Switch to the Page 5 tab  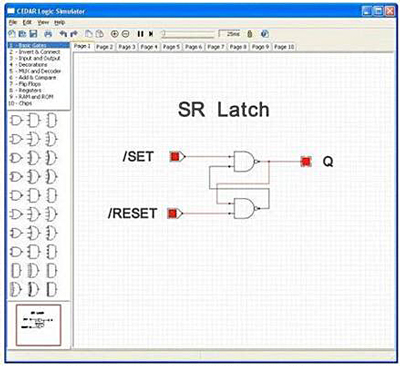(171, 47)
